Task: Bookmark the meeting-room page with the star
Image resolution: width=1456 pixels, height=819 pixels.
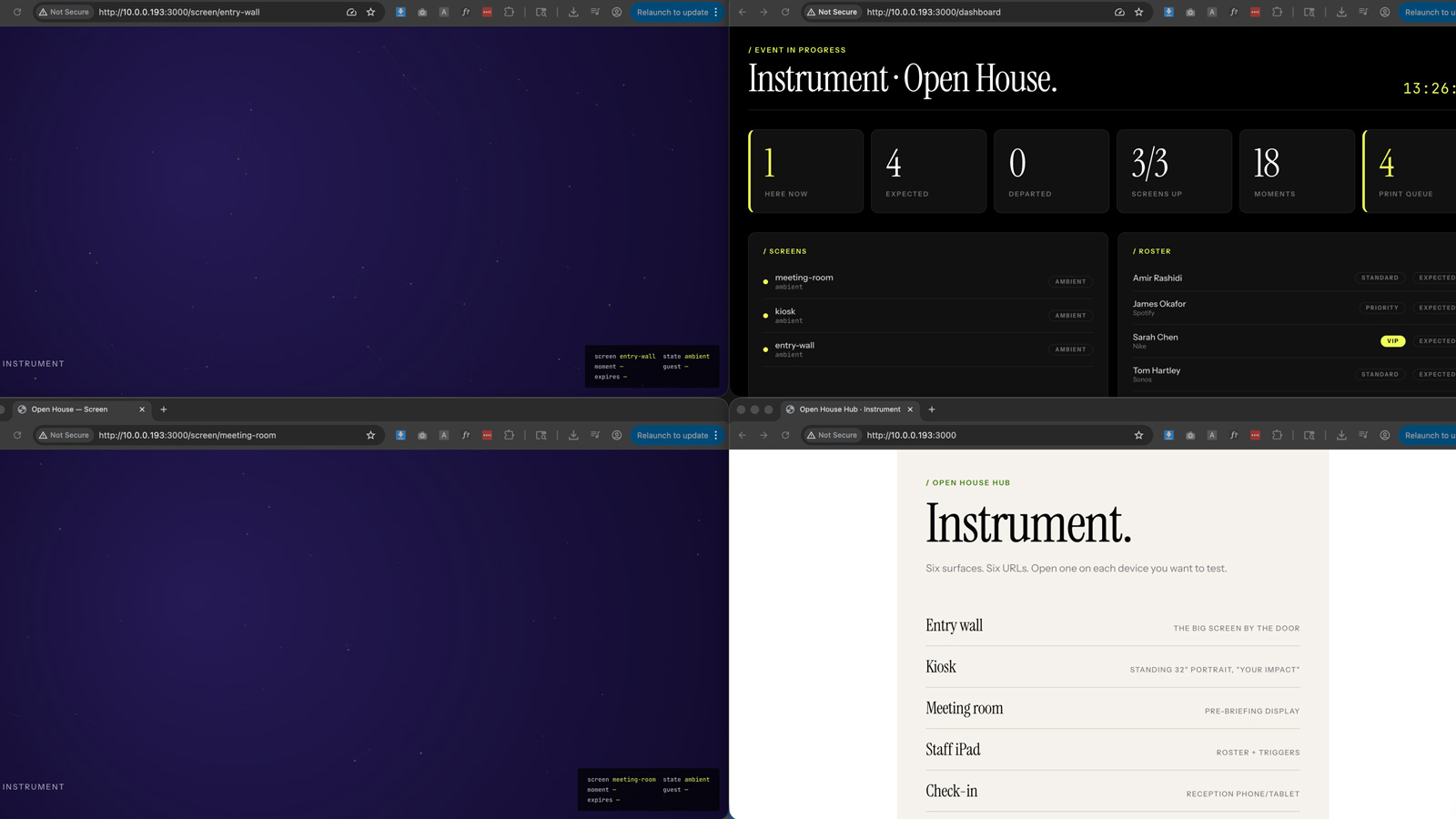Action: click(370, 435)
